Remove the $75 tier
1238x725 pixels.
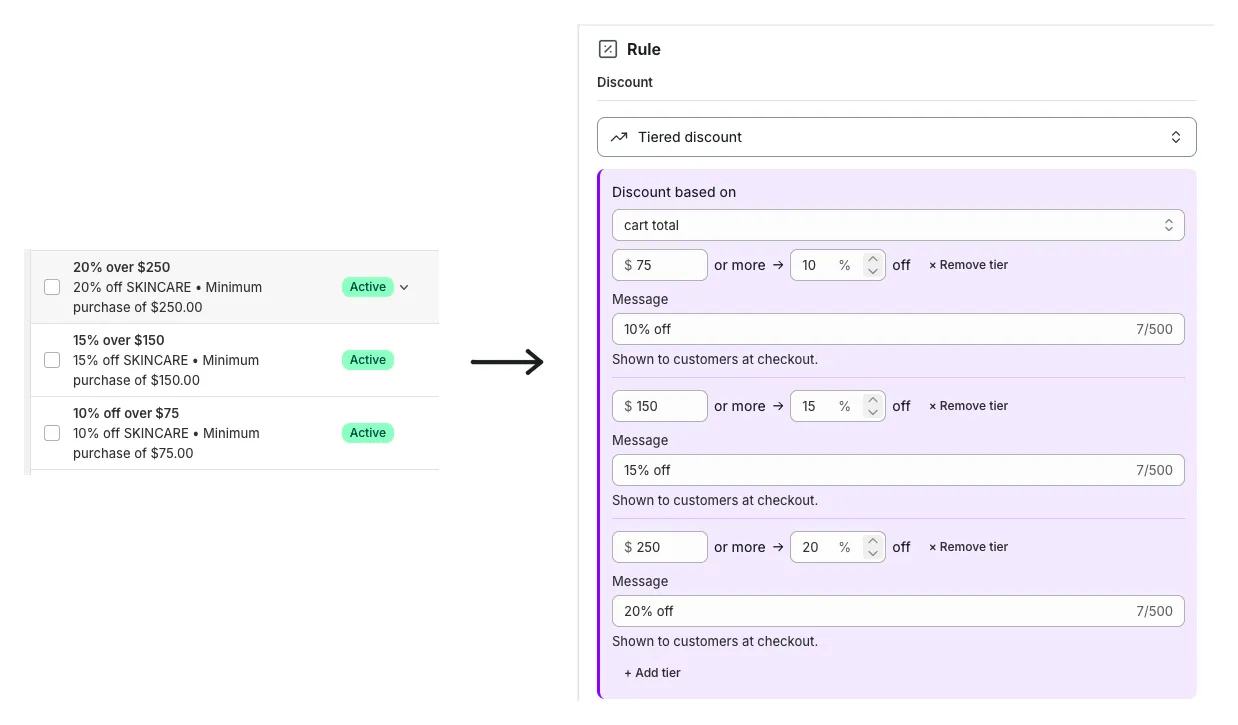(968, 265)
